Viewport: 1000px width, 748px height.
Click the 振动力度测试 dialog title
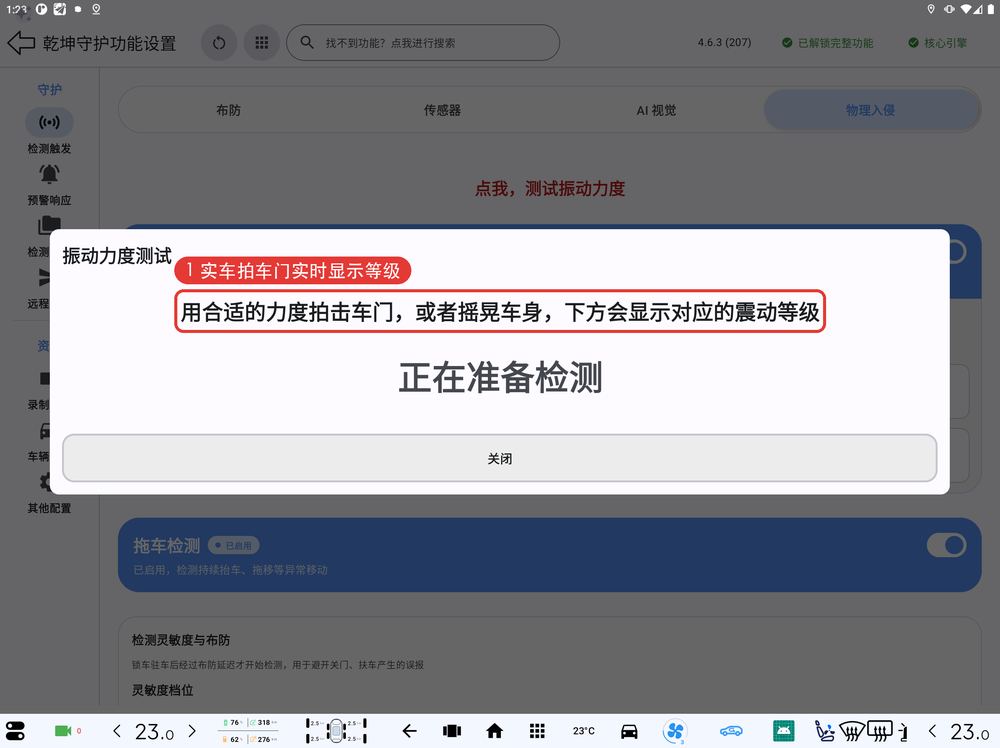tap(117, 256)
